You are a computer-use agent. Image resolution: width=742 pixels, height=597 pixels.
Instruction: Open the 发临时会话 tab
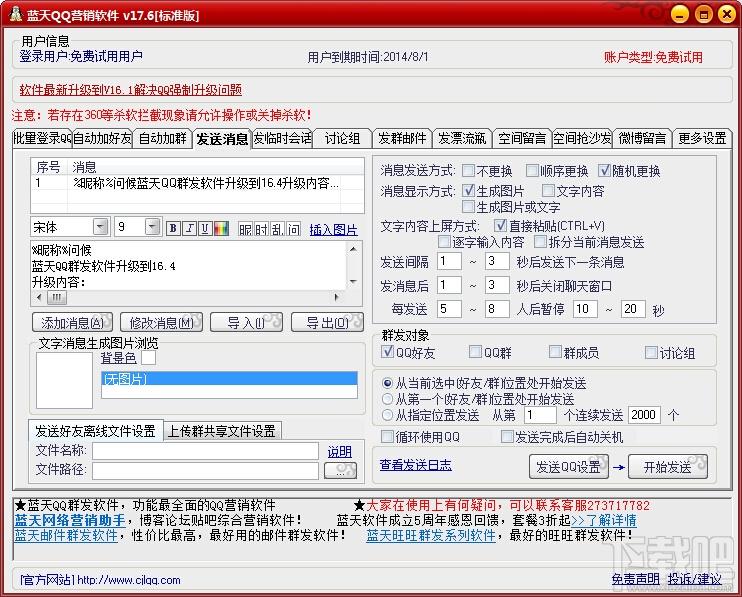[283, 138]
